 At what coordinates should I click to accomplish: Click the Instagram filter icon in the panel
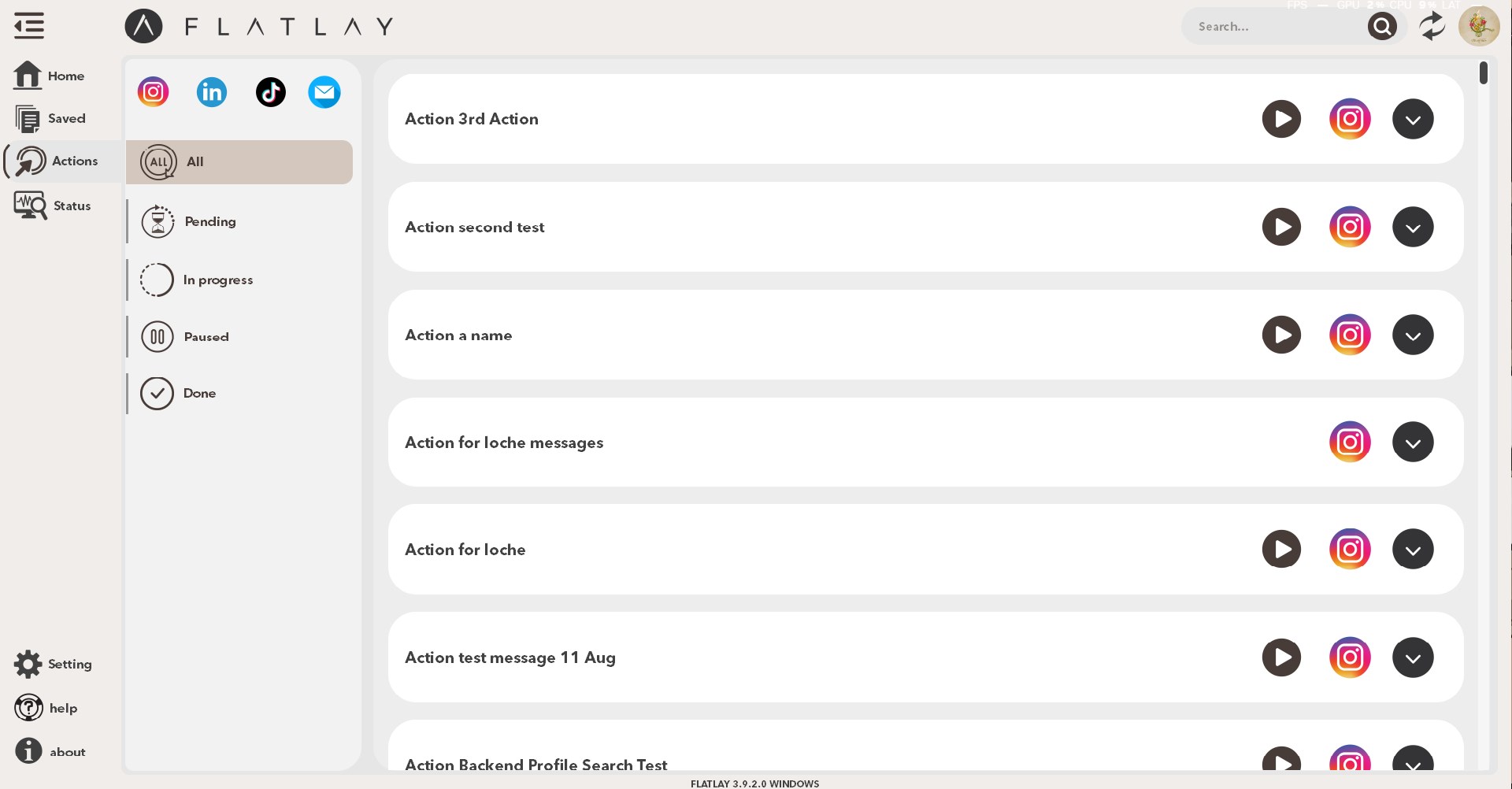point(154,92)
